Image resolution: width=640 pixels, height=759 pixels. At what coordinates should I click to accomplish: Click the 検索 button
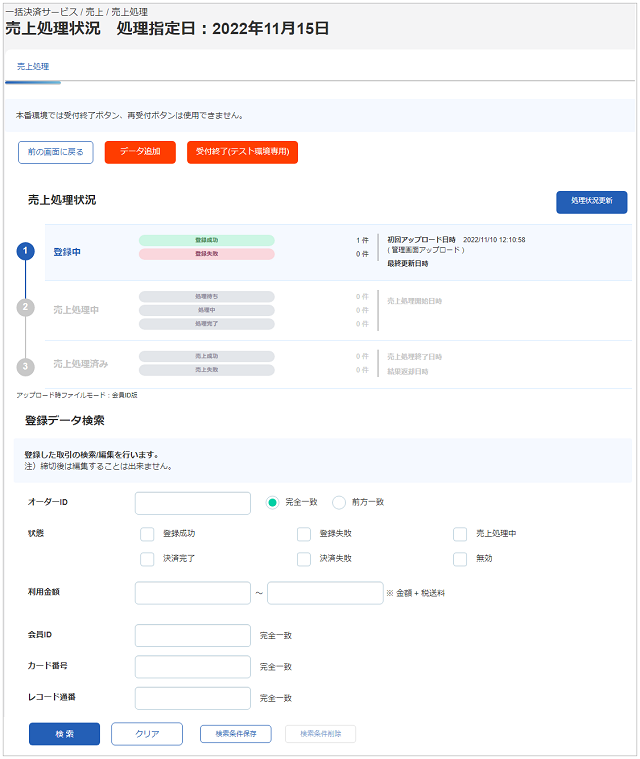tap(64, 734)
